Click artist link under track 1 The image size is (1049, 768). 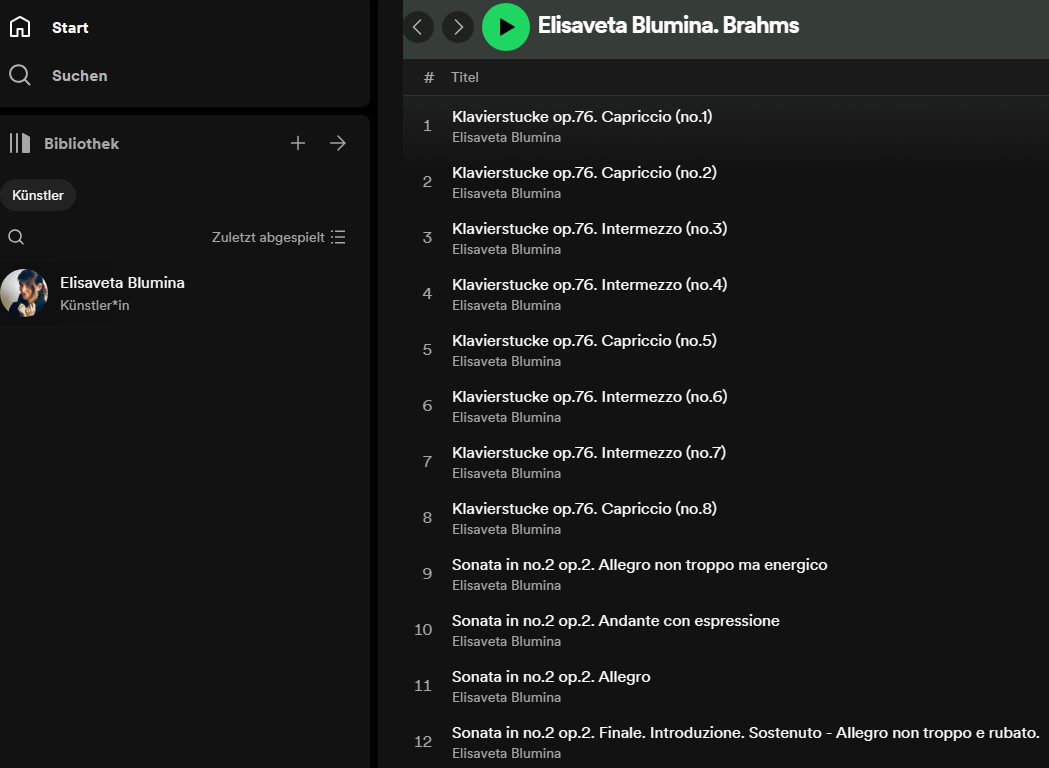point(506,138)
